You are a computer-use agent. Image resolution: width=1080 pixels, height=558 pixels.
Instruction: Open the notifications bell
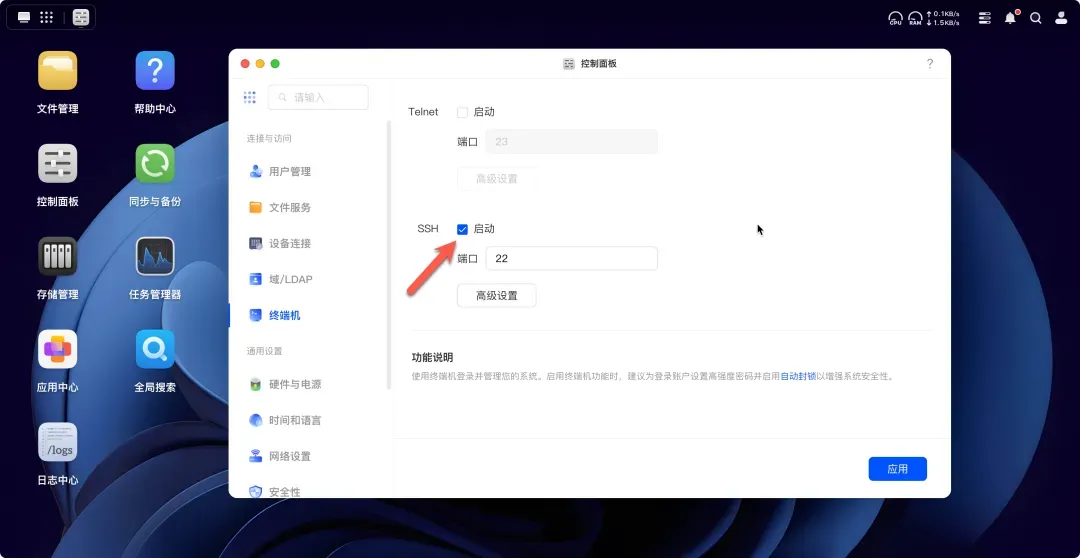1010,18
